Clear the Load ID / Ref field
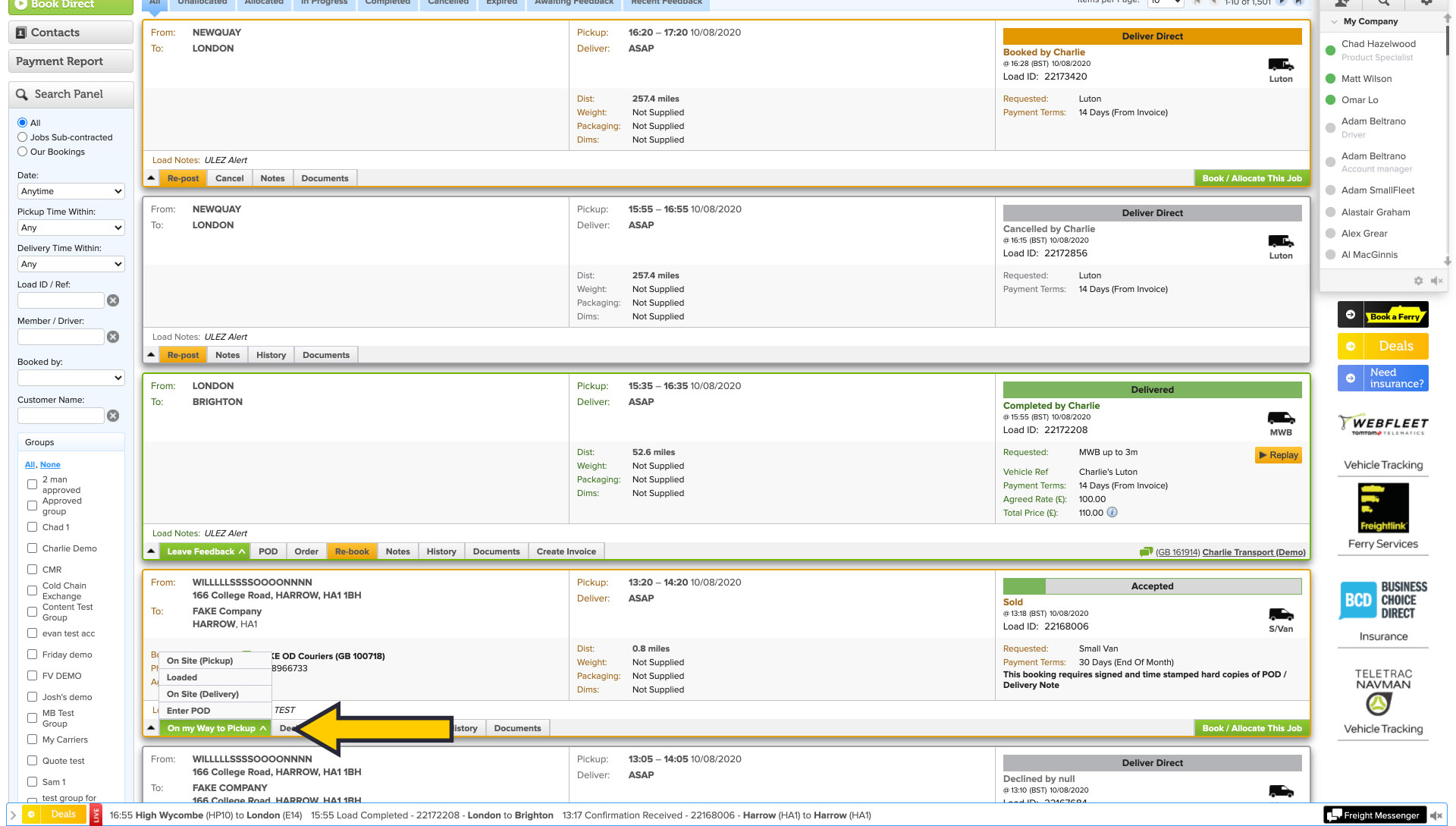The height and width of the screenshot is (826, 1456). [113, 300]
